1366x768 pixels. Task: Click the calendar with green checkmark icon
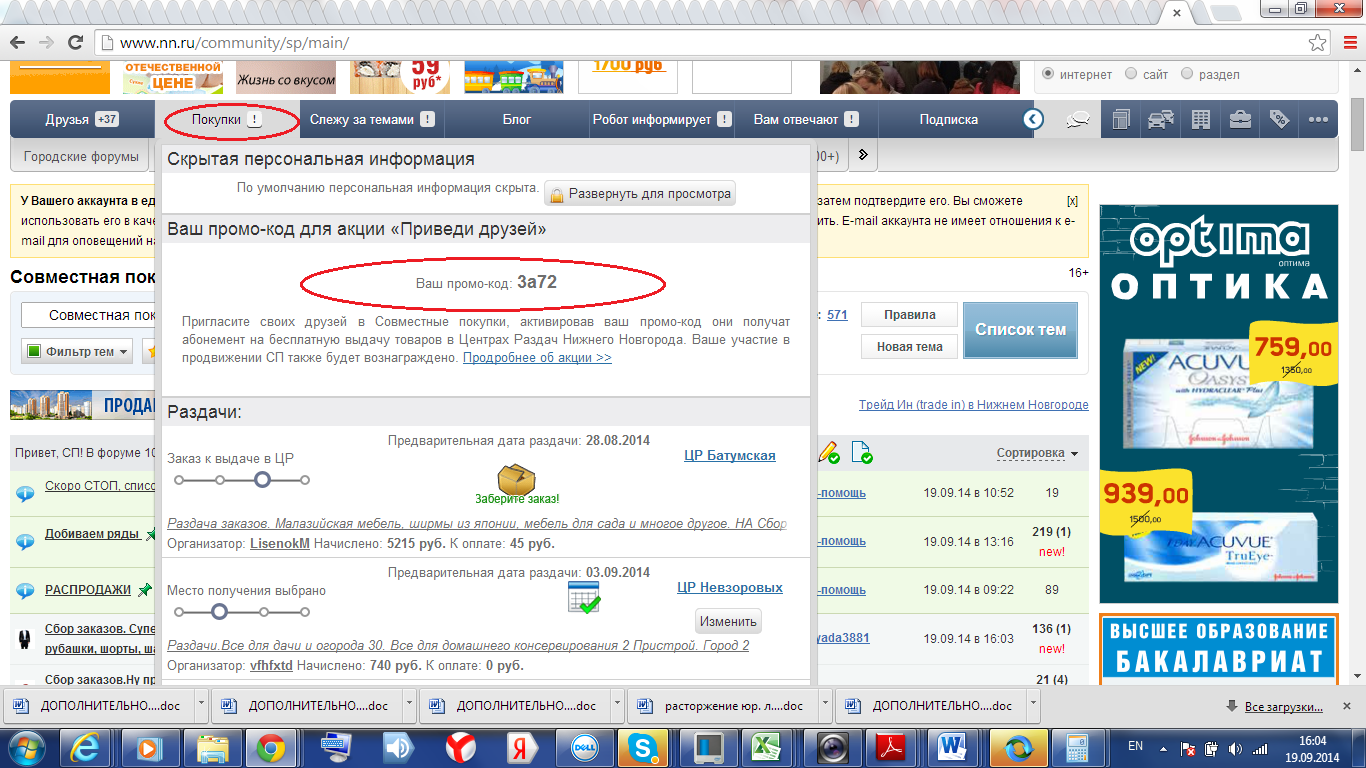pos(583,597)
